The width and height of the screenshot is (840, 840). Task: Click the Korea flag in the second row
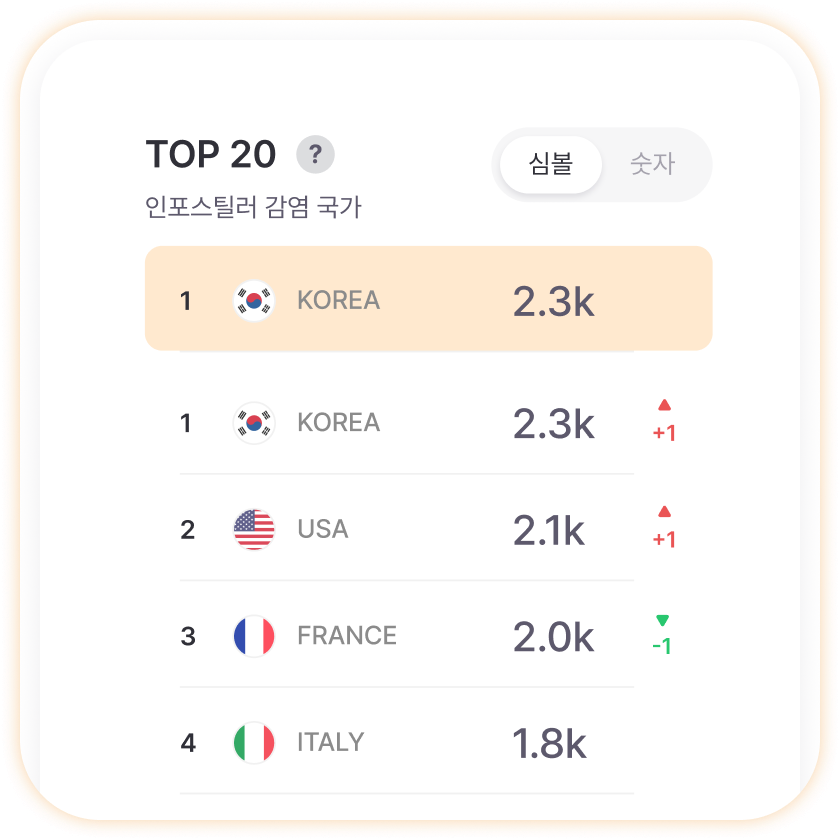[x=254, y=423]
